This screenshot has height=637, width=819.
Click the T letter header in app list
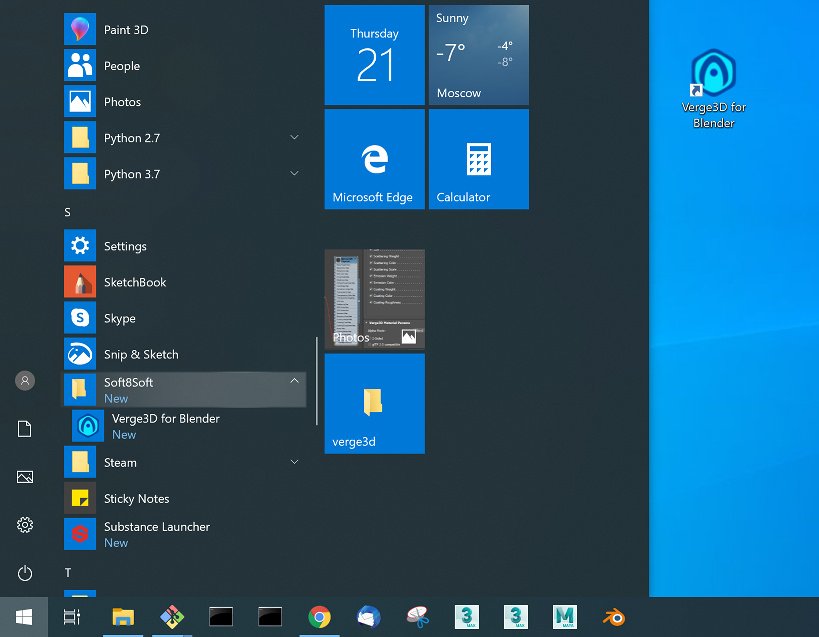[67, 573]
